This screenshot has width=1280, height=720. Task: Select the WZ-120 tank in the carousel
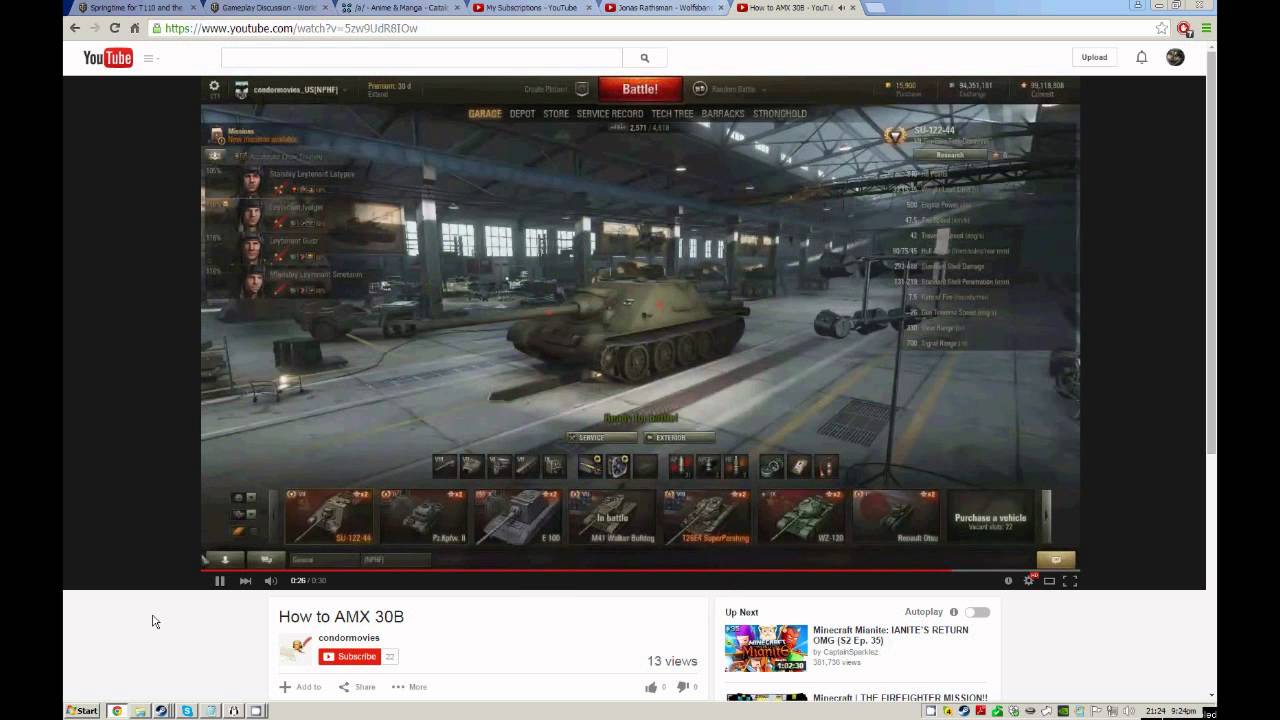(x=801, y=516)
